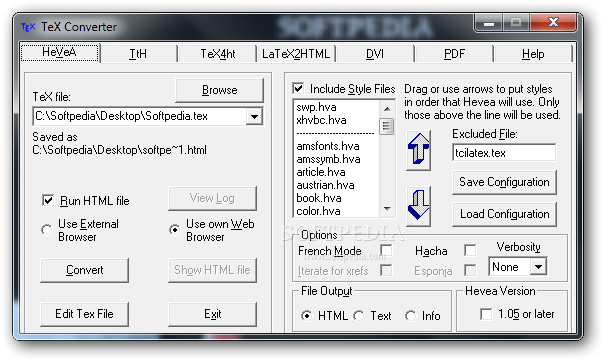Select amsfonts.hva in the style list

tap(328, 146)
